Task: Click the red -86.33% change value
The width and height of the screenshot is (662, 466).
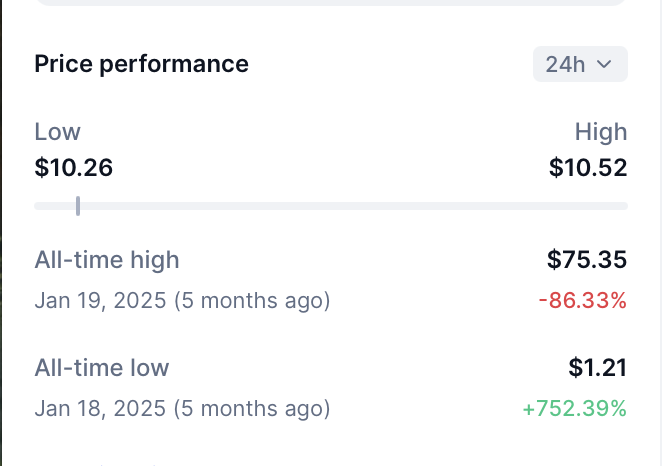Action: click(x=582, y=300)
